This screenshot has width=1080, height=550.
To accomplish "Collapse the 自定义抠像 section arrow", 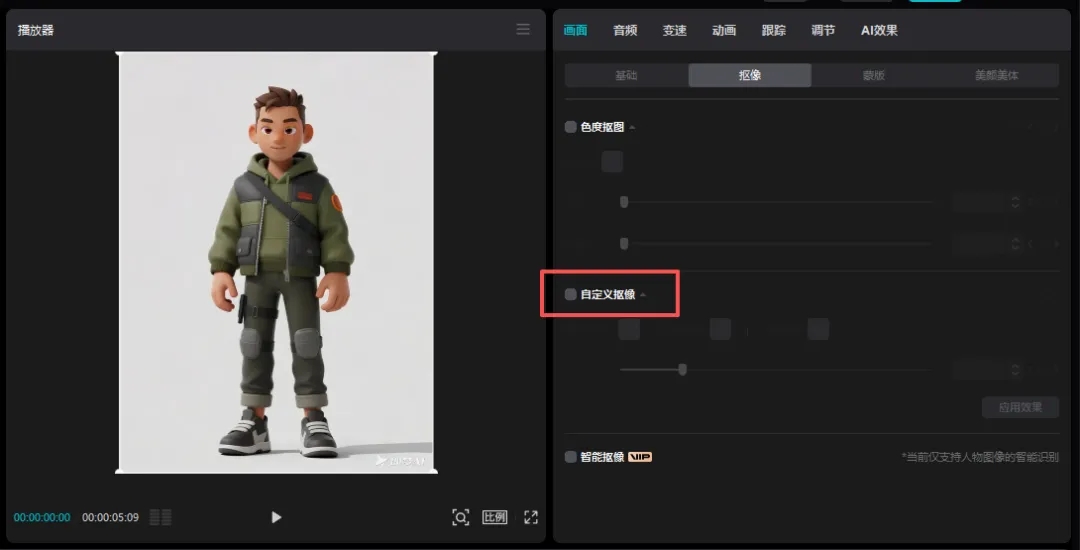I will [643, 294].
